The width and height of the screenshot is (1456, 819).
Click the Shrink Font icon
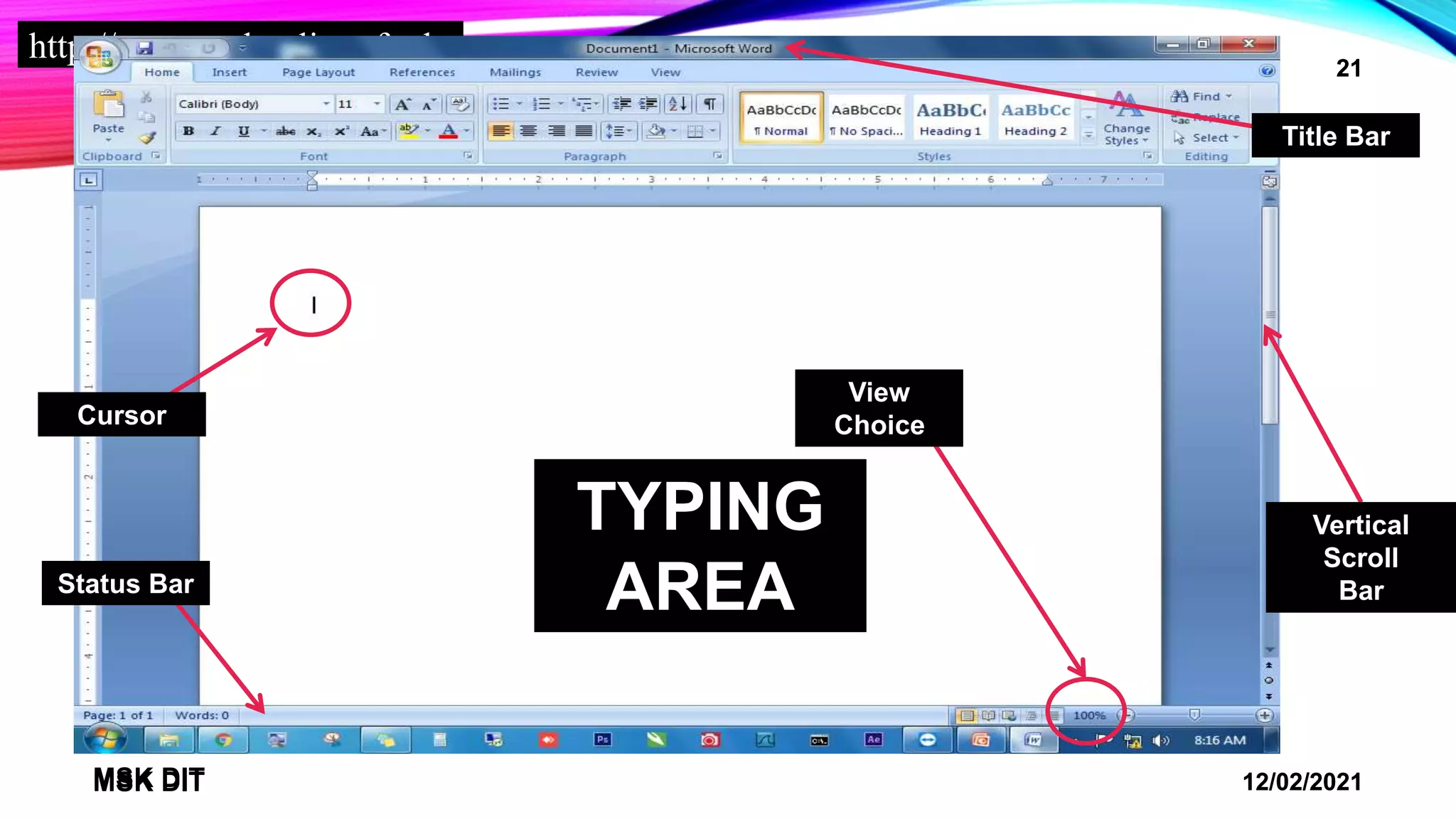429,105
